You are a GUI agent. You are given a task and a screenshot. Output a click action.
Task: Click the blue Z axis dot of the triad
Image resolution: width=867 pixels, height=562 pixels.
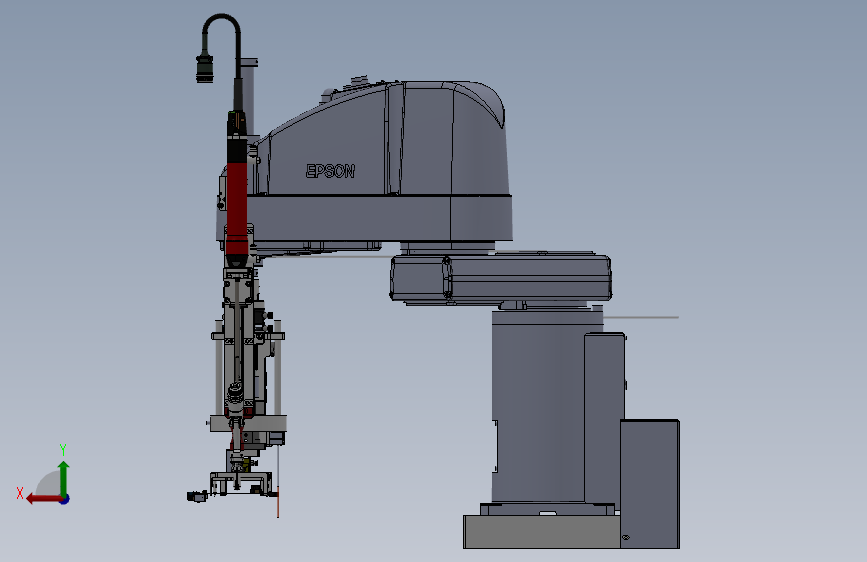pyautogui.click(x=65, y=499)
